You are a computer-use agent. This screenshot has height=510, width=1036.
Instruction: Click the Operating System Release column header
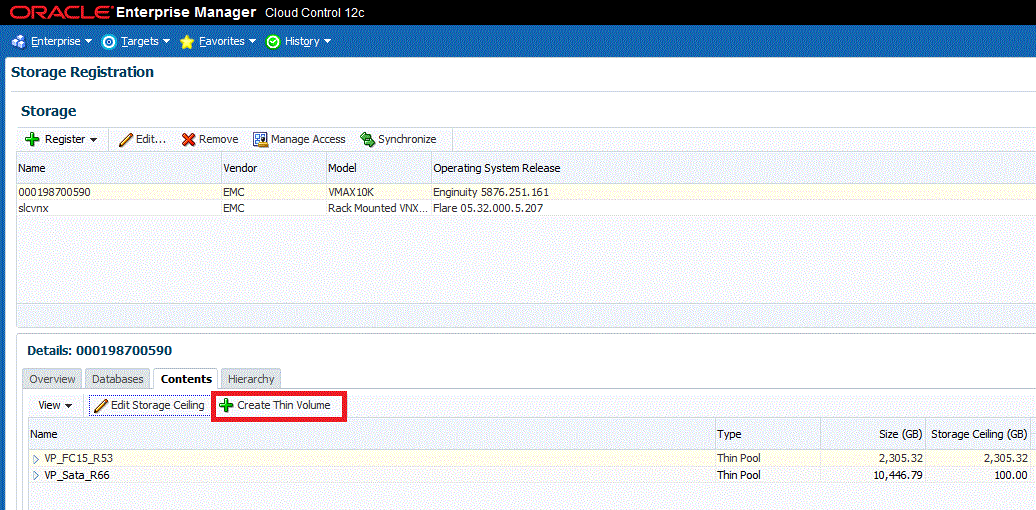496,168
